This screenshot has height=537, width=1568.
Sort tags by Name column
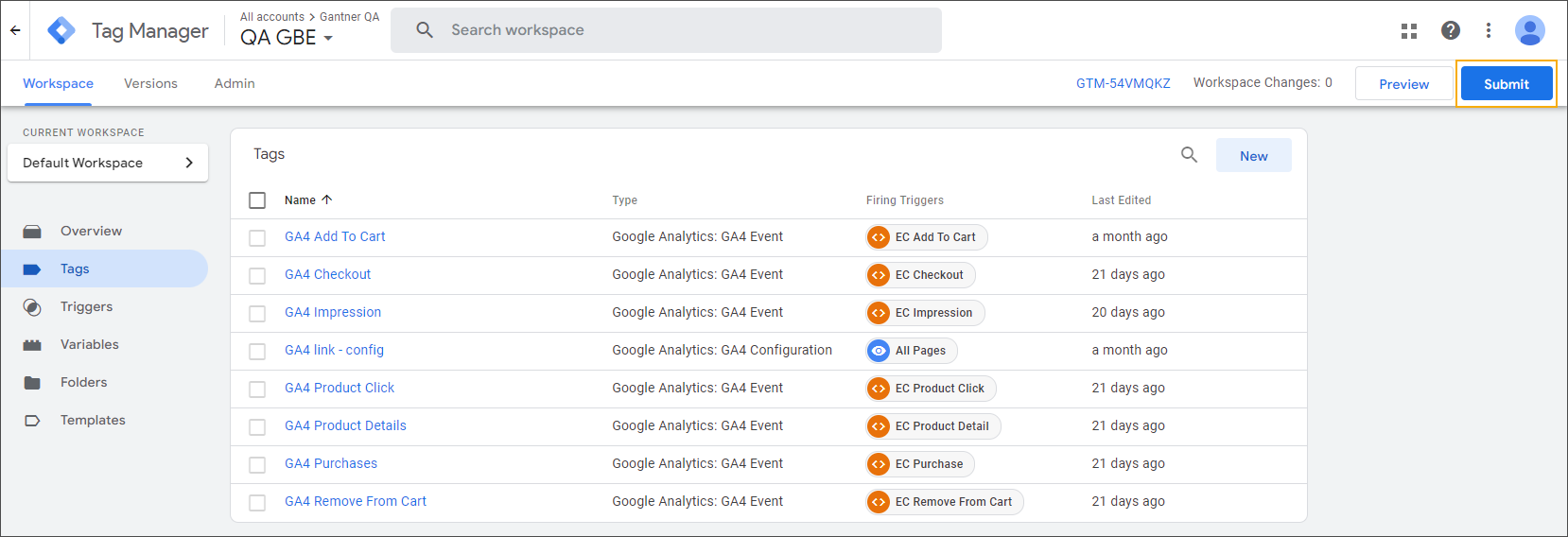click(x=308, y=200)
